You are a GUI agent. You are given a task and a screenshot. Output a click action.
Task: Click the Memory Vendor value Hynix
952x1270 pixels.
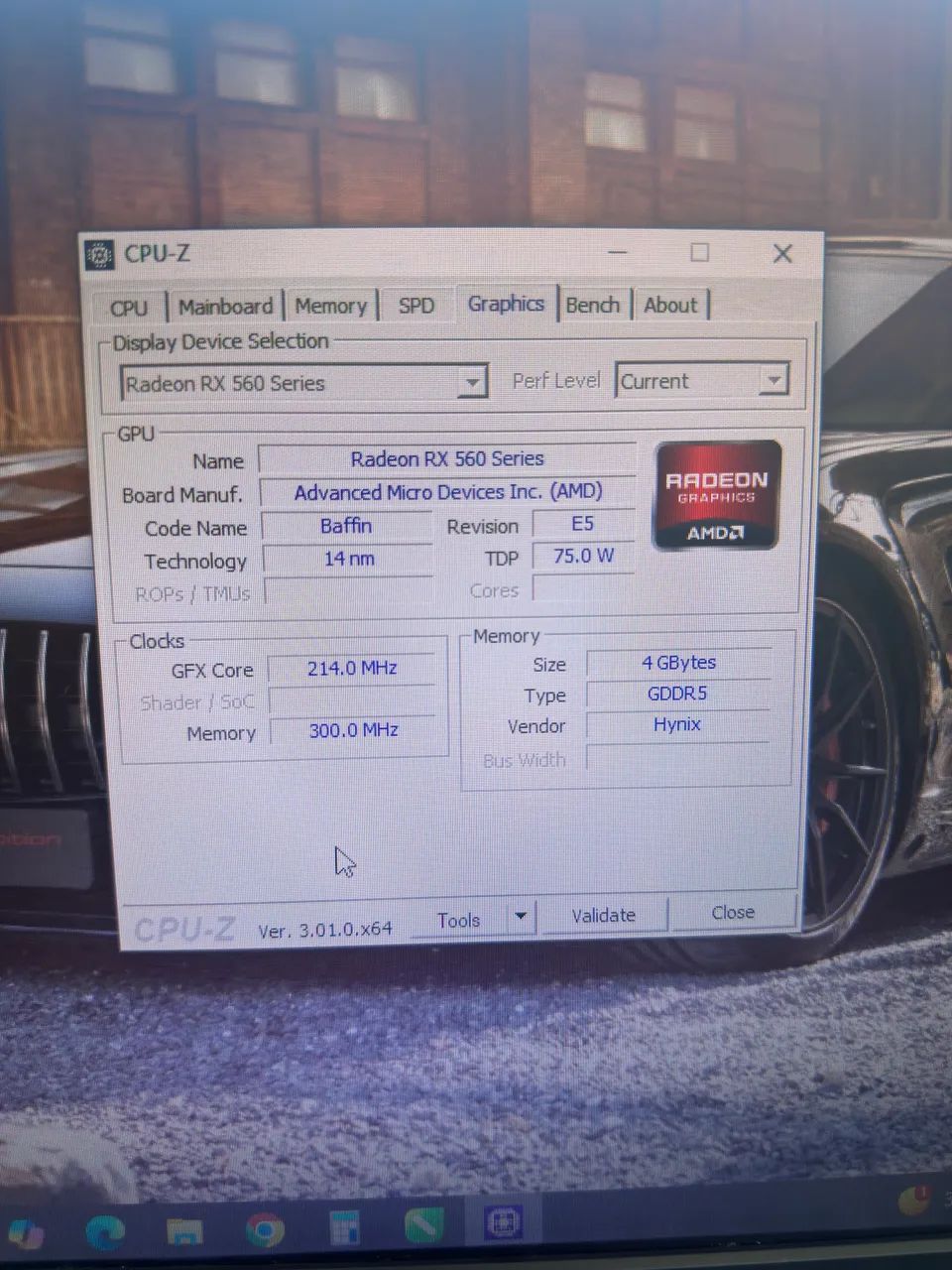point(677,725)
